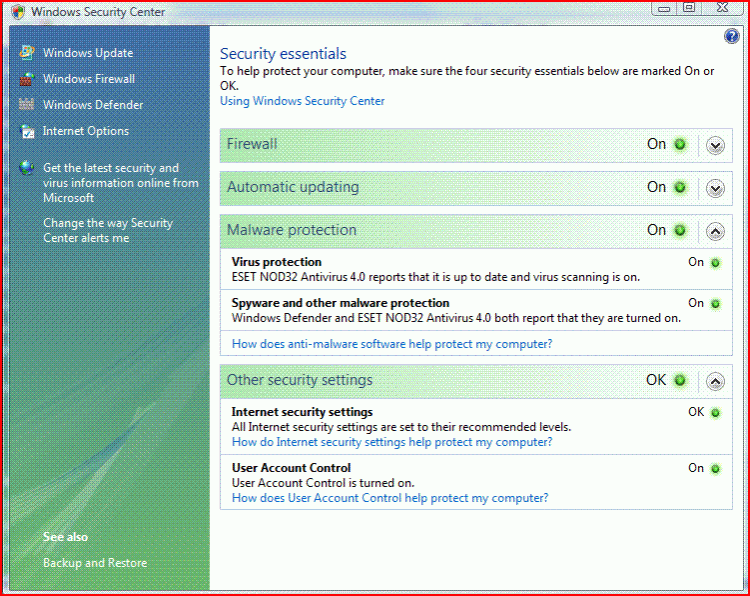Open latest security and virus information from Microsoft

click(121, 183)
